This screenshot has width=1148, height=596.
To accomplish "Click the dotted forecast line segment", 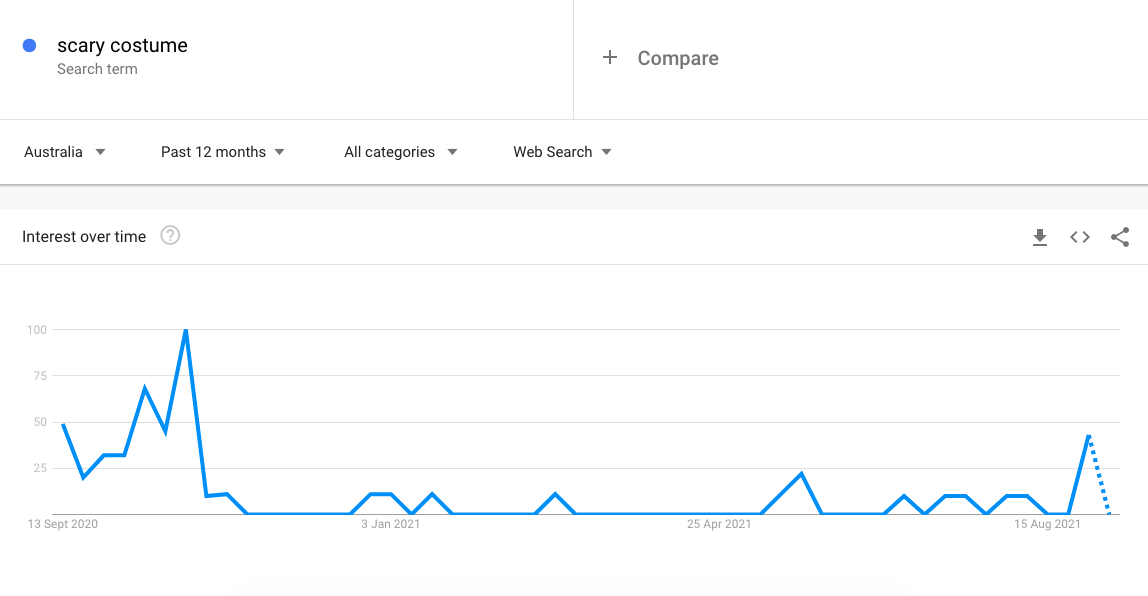I will point(1099,474).
